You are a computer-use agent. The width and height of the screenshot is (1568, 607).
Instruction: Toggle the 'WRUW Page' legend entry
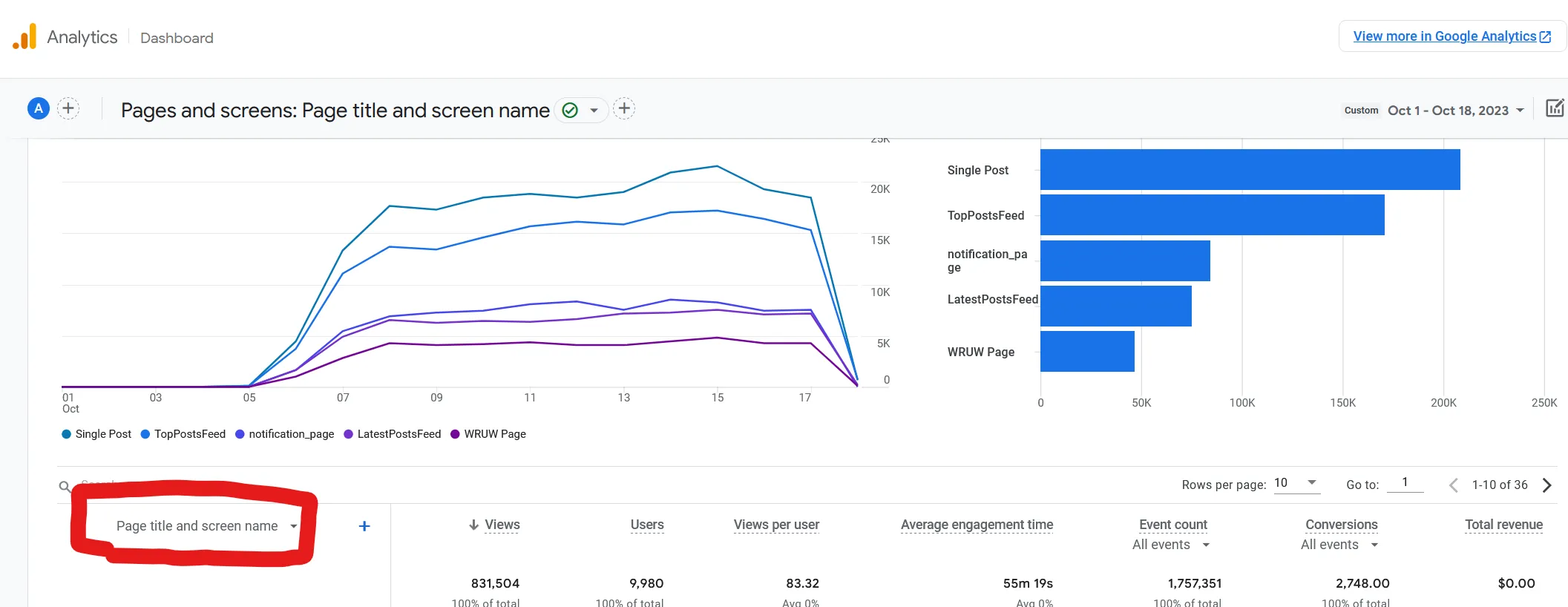(x=488, y=434)
